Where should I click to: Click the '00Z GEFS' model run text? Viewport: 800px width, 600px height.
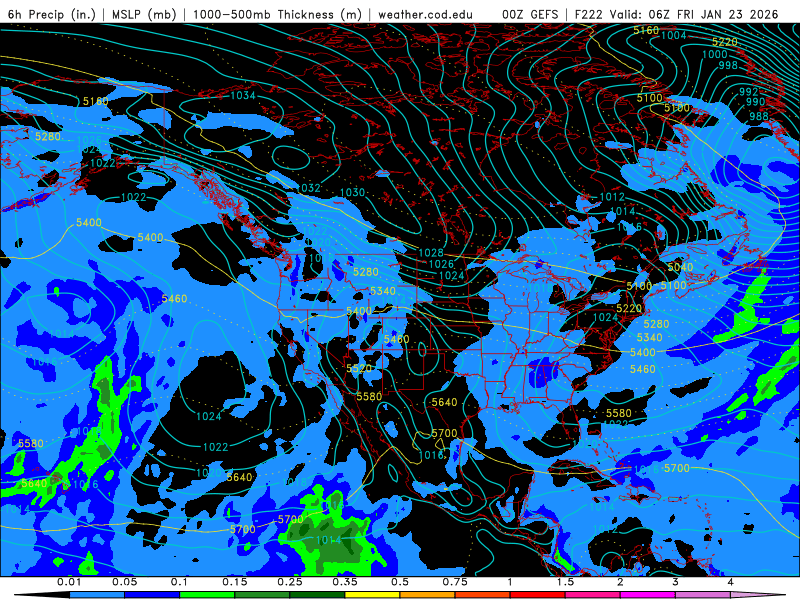[530, 14]
